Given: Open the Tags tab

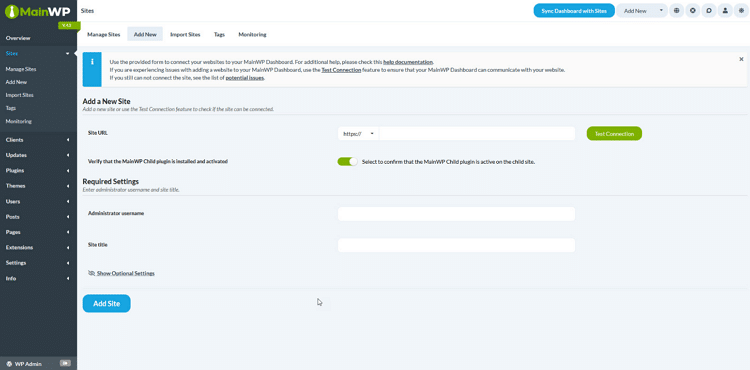Looking at the screenshot, I should point(219,34).
